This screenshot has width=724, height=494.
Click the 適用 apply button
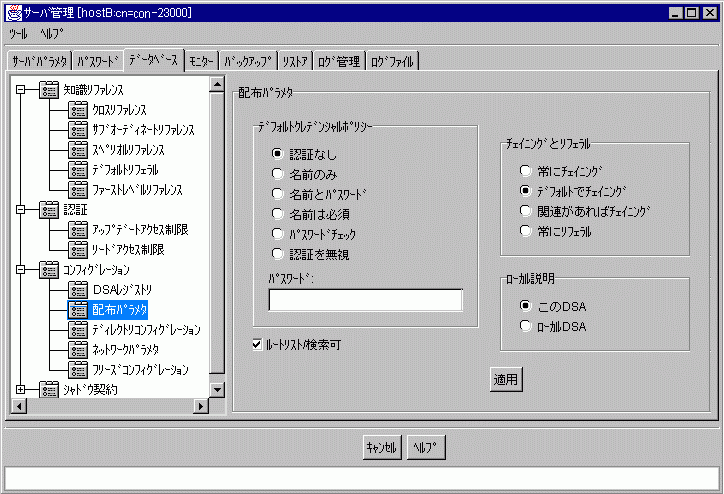pos(506,380)
